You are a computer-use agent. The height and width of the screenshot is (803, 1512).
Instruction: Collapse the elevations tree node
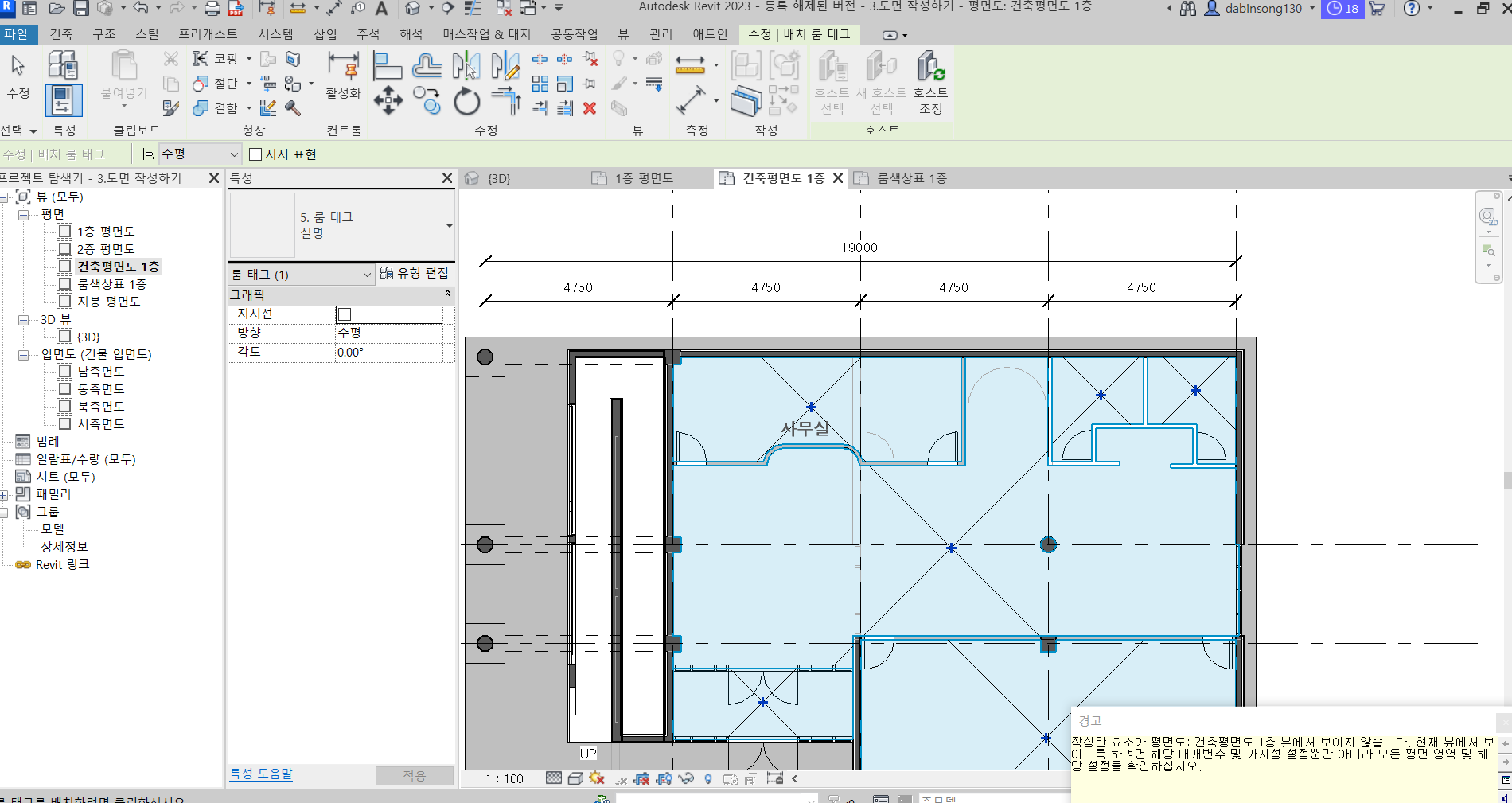(24, 354)
